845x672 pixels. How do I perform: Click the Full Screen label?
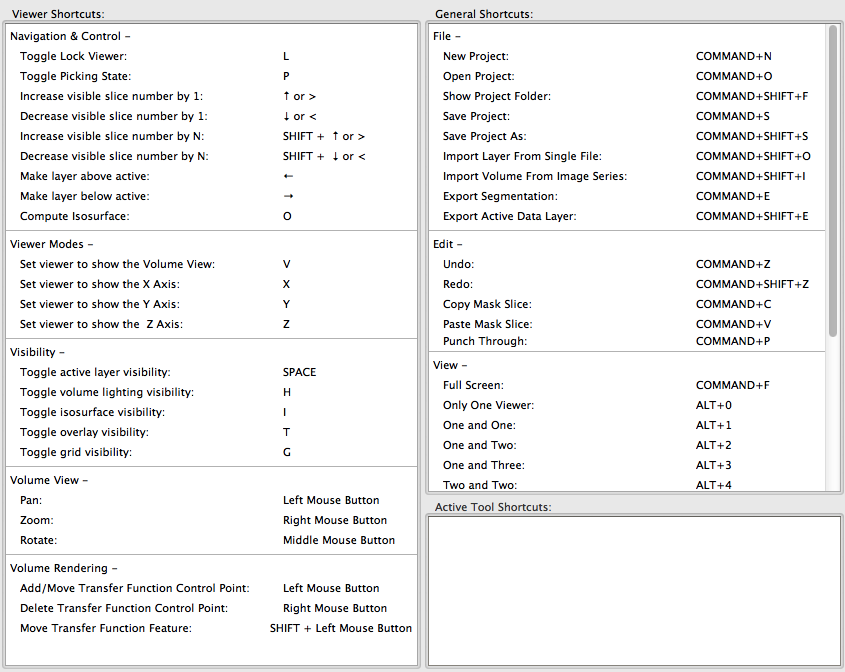[473, 385]
